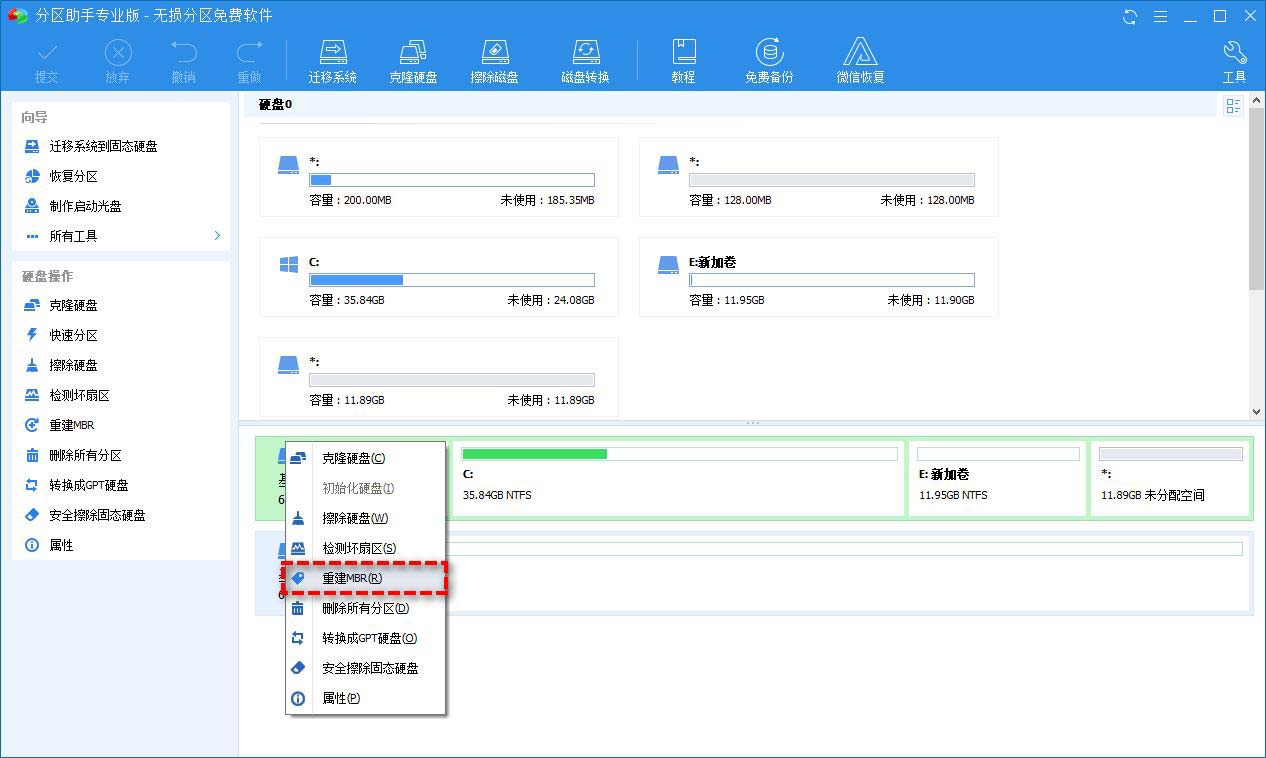1266x758 pixels.
Task: Click the 擦除磁盘 wipe disk icon
Action: tap(494, 58)
